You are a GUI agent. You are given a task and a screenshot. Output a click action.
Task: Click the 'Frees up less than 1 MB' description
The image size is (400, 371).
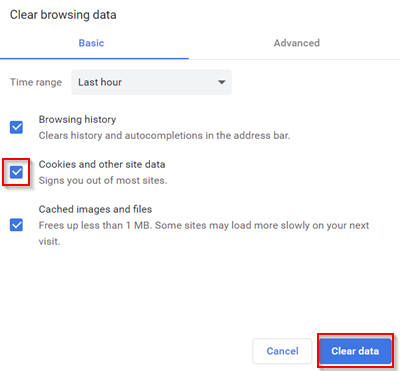click(x=95, y=225)
